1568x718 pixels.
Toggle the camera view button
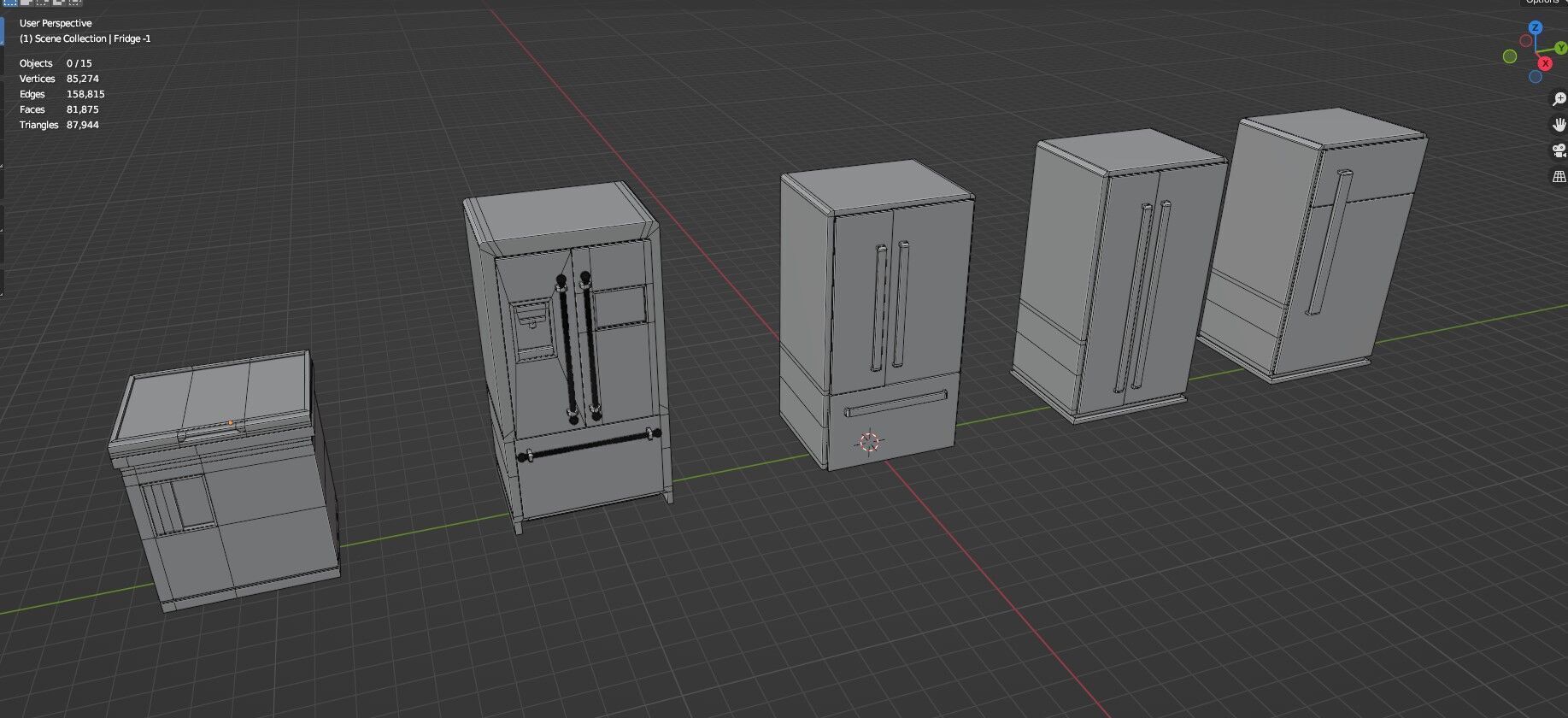coord(1559,150)
